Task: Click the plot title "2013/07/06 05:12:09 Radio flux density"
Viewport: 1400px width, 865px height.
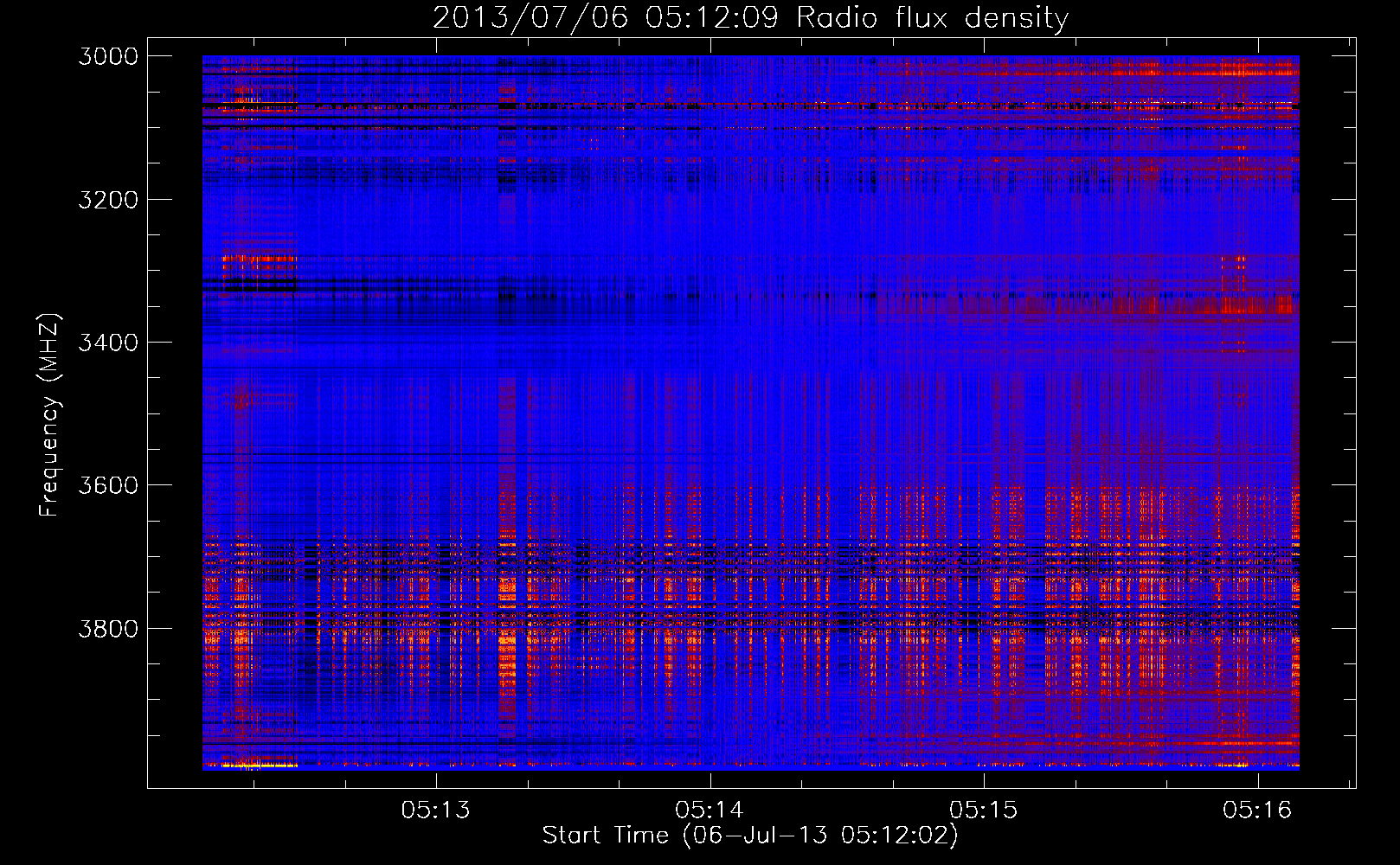Action: point(750,17)
